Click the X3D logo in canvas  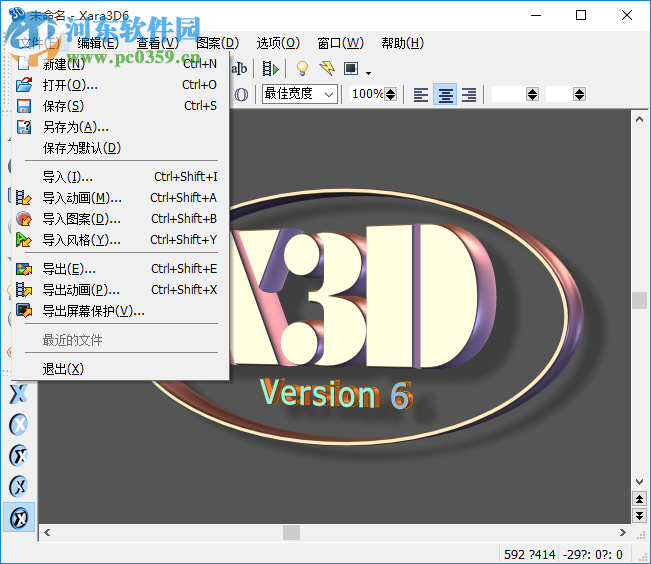(x=365, y=295)
